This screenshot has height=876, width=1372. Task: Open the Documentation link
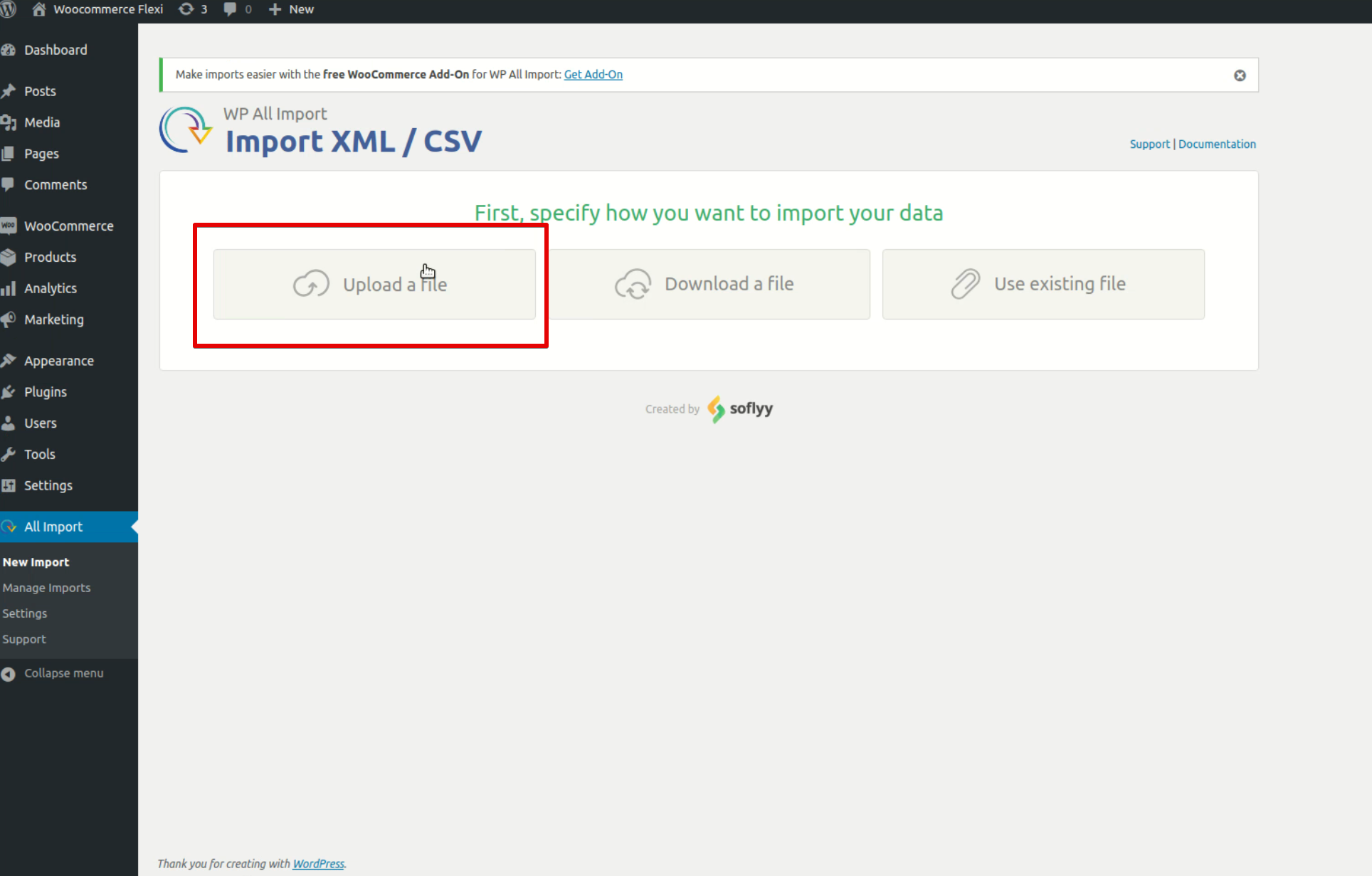pos(1217,144)
